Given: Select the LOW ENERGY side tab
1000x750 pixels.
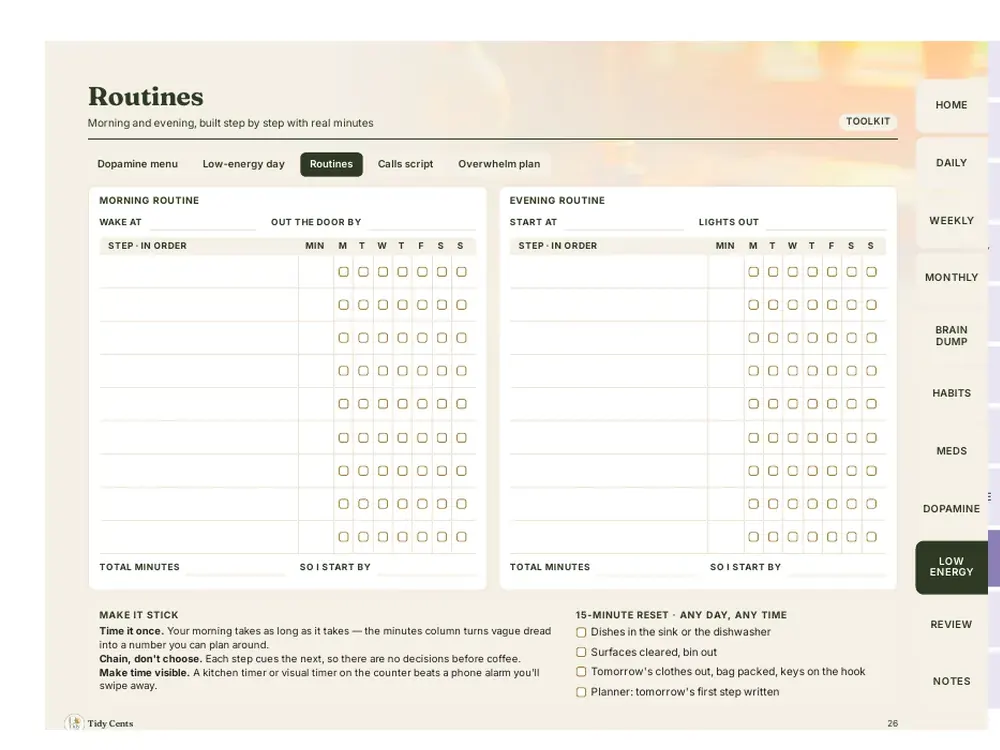Looking at the screenshot, I should (x=952, y=567).
